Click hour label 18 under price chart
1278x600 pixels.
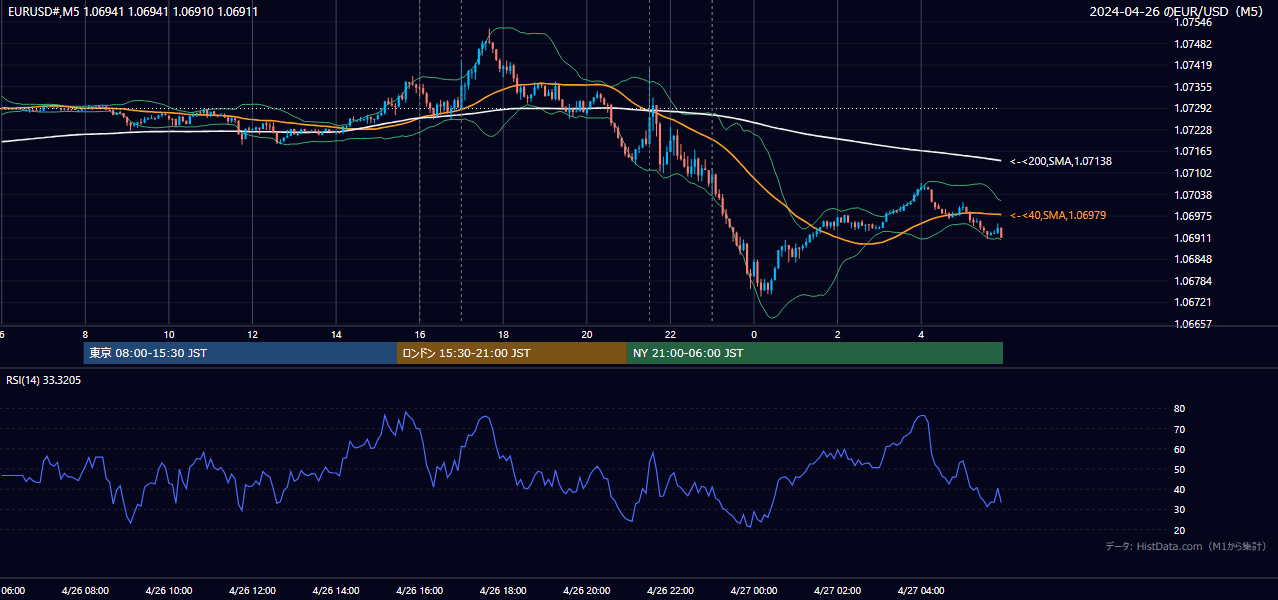(504, 334)
